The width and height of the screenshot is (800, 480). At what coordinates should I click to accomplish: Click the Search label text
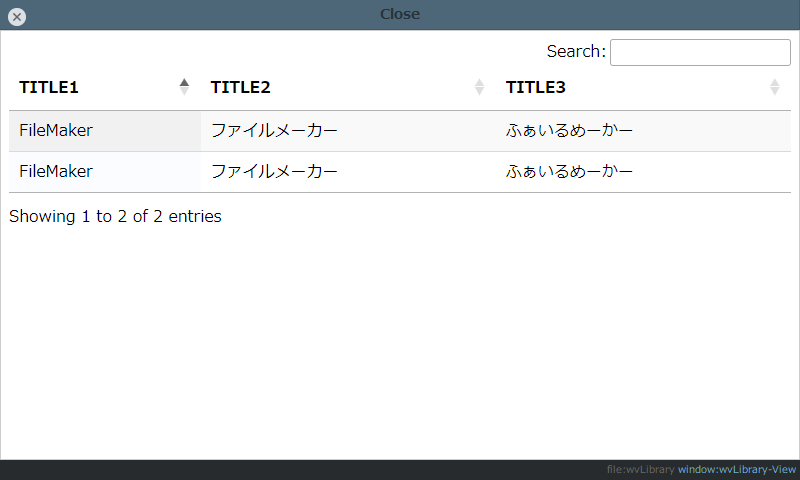(x=576, y=52)
